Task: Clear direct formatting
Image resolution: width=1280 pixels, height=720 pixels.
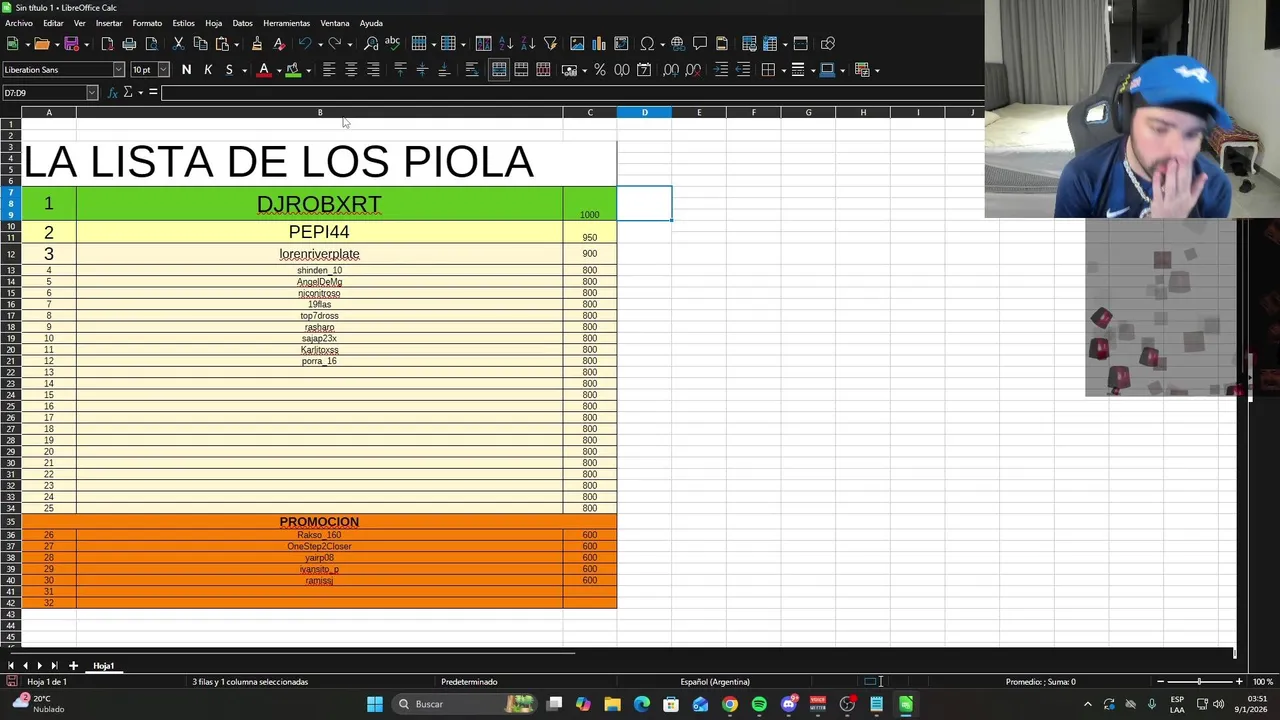Action: pyautogui.click(x=279, y=44)
